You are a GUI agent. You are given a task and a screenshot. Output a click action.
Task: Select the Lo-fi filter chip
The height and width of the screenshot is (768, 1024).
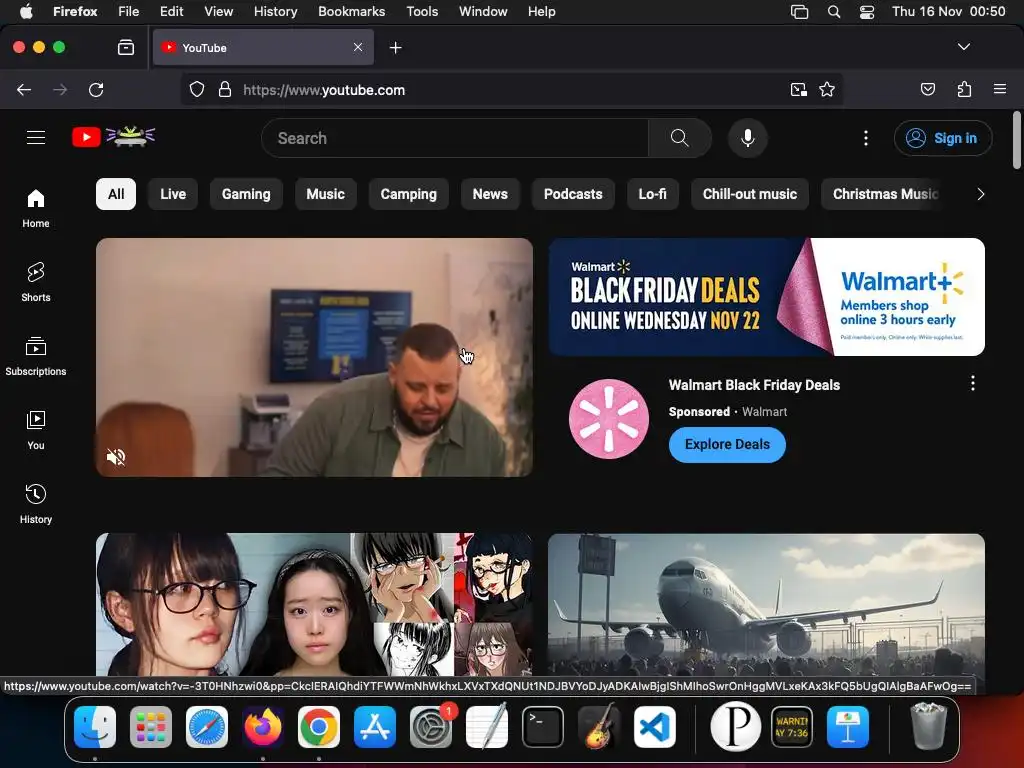click(x=652, y=194)
